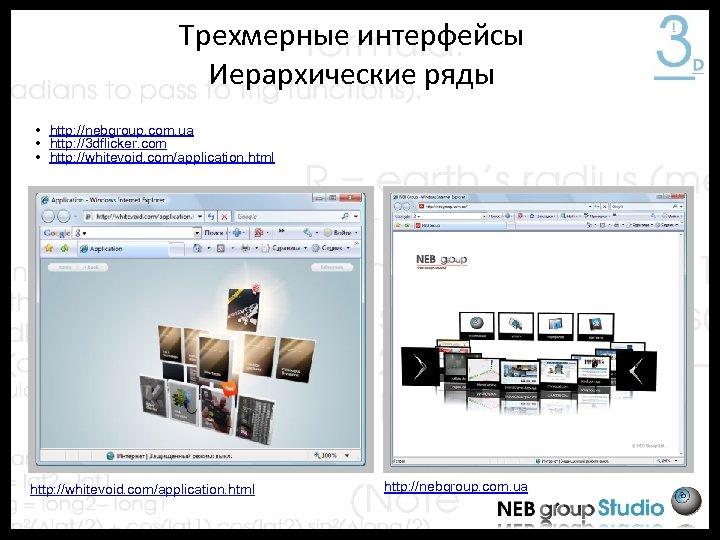Click the left black arrow tile of the NEB carousel
This screenshot has height=540, width=720.
(420, 366)
